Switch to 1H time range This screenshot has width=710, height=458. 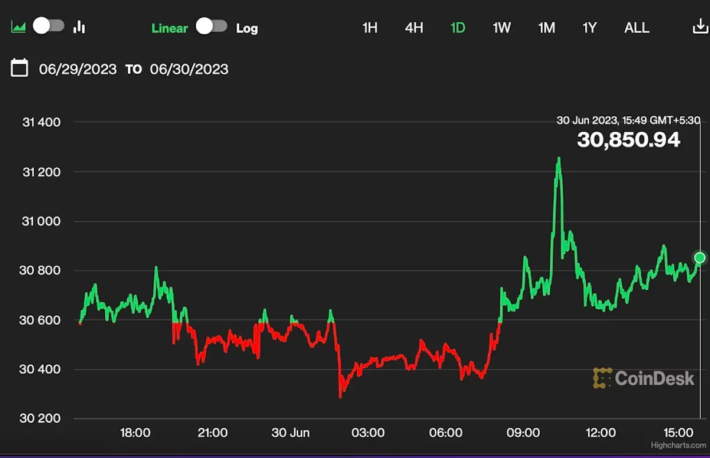pyautogui.click(x=370, y=28)
